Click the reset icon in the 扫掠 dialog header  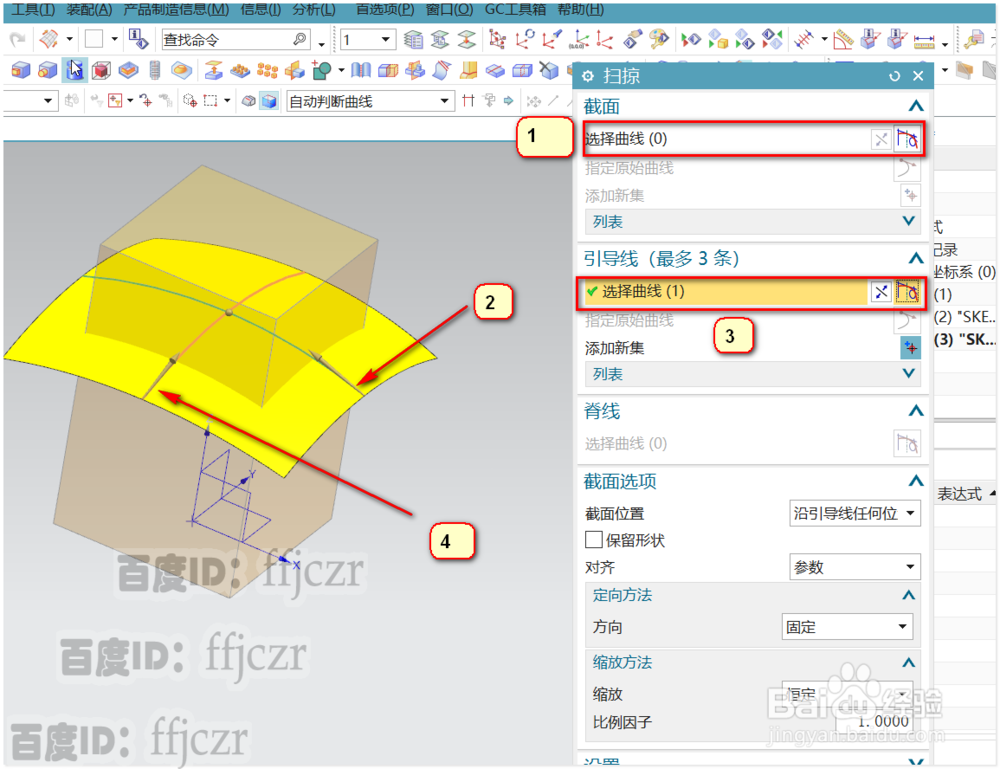tap(893, 76)
